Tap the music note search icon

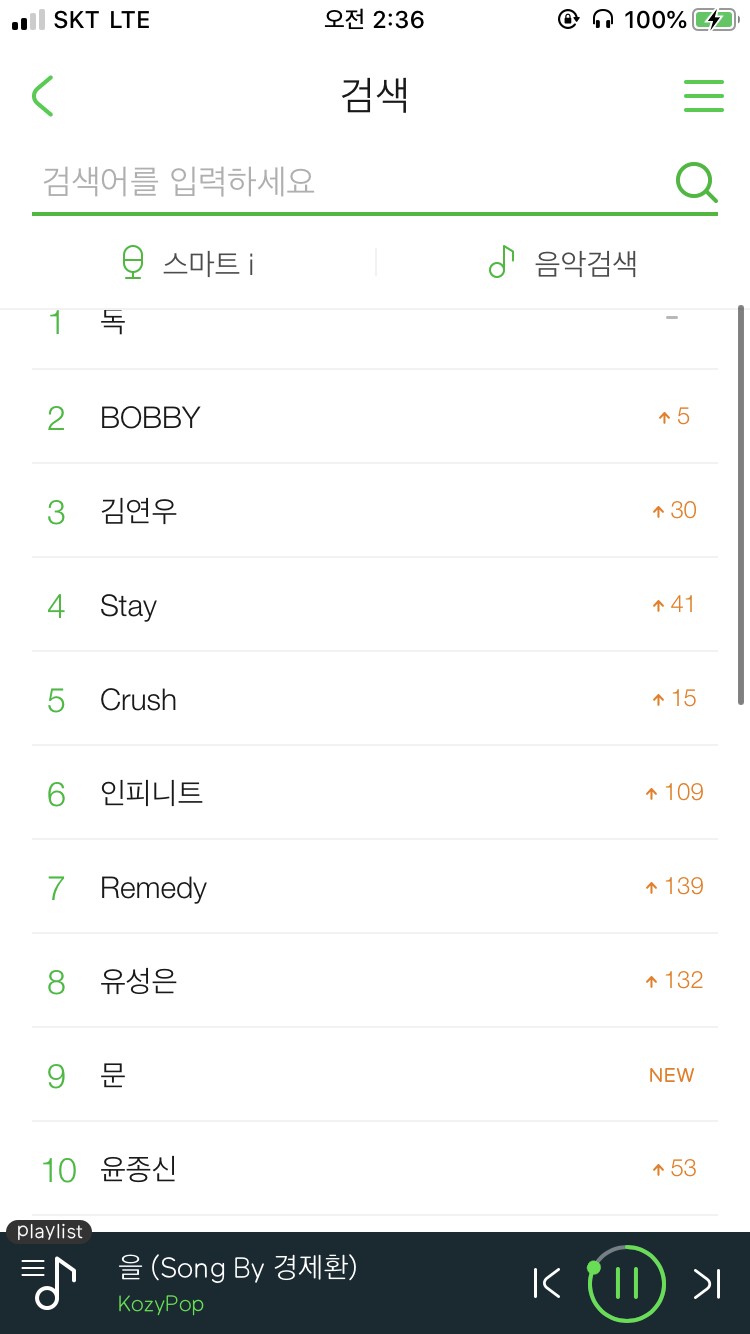[501, 262]
